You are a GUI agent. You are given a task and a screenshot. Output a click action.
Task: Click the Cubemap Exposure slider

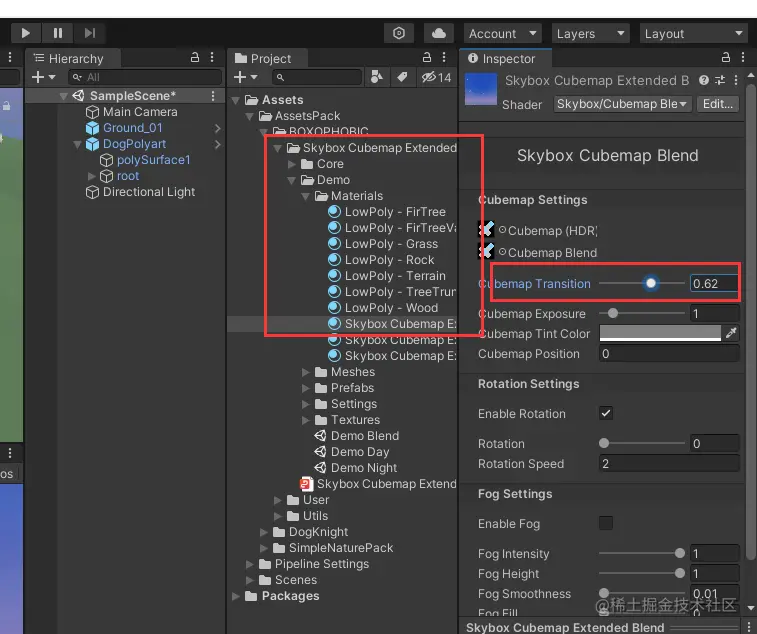click(642, 313)
